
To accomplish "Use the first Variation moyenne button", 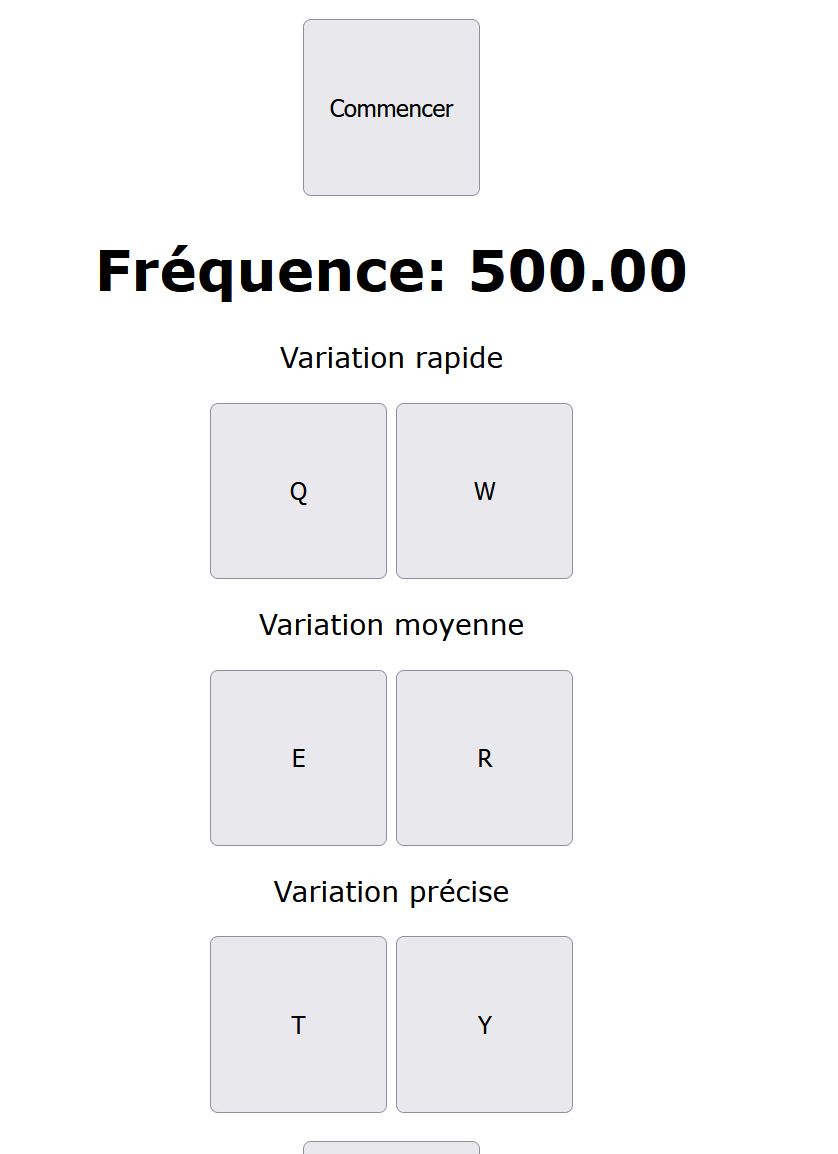I will pyautogui.click(x=298, y=758).
